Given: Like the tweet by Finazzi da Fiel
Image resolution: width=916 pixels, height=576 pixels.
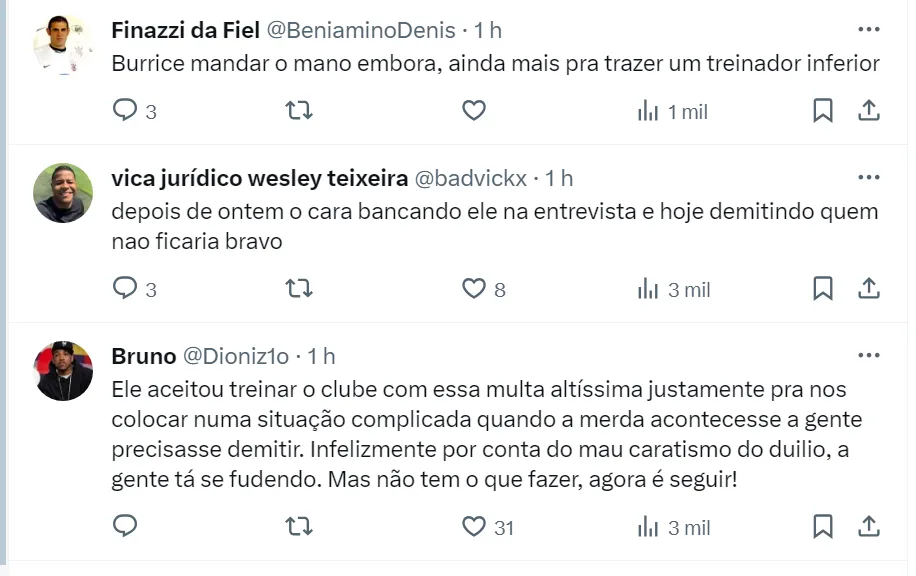Looking at the screenshot, I should 474,111.
